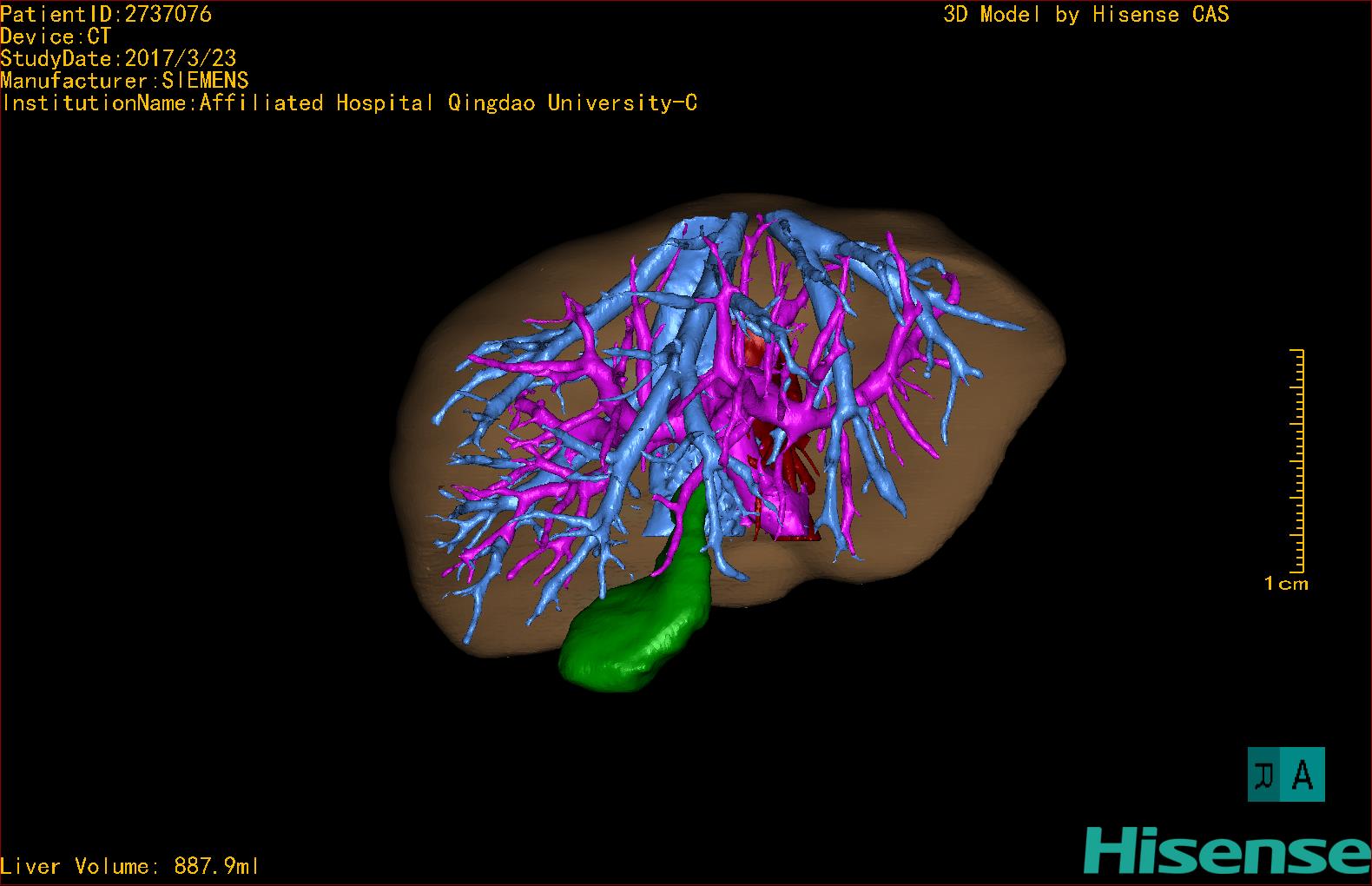Click the 3D Model by Hisense CAS title
1372x886 pixels.
(1085, 14)
